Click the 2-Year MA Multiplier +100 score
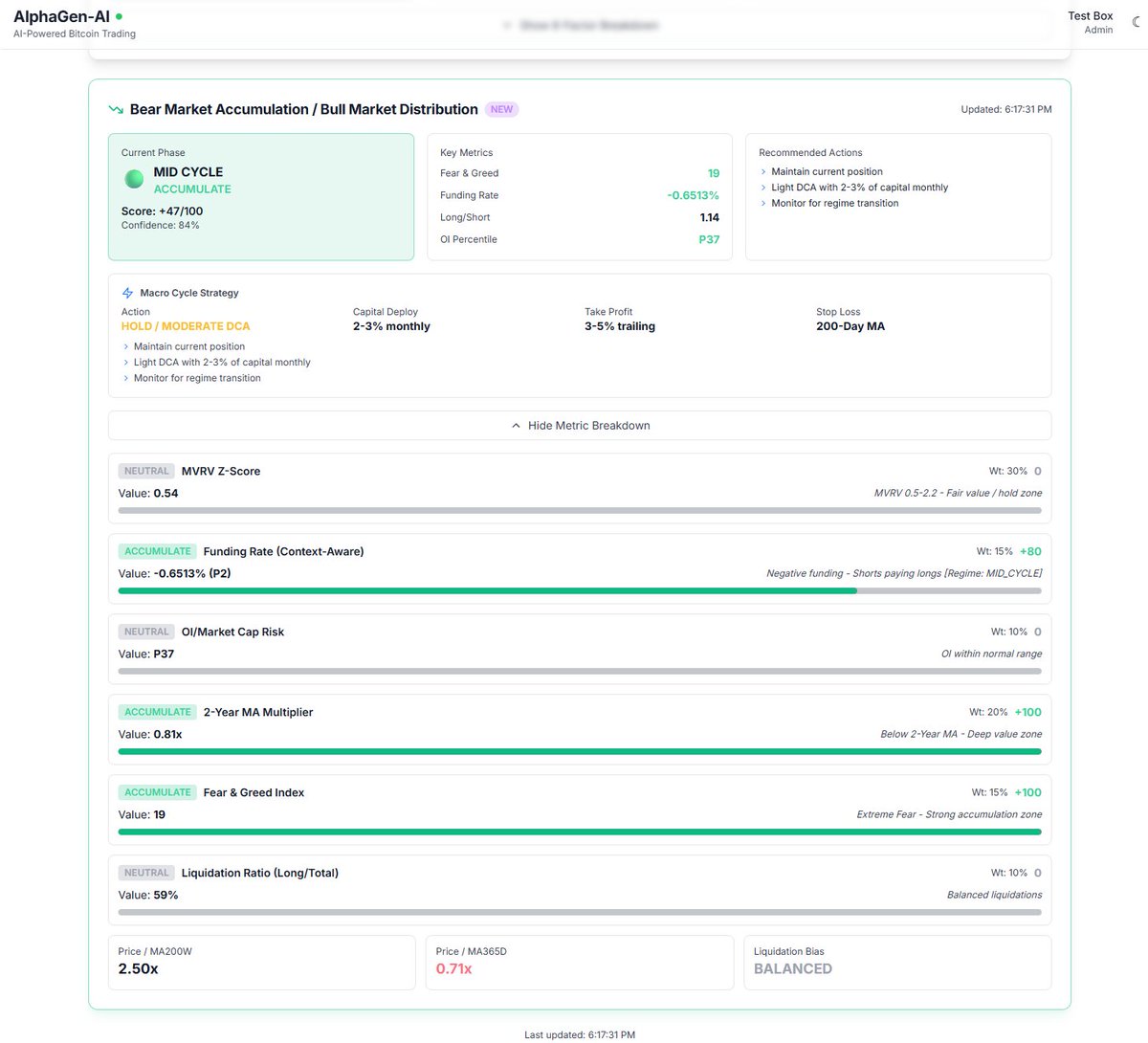This screenshot has height=1043, width=1148. (1028, 712)
